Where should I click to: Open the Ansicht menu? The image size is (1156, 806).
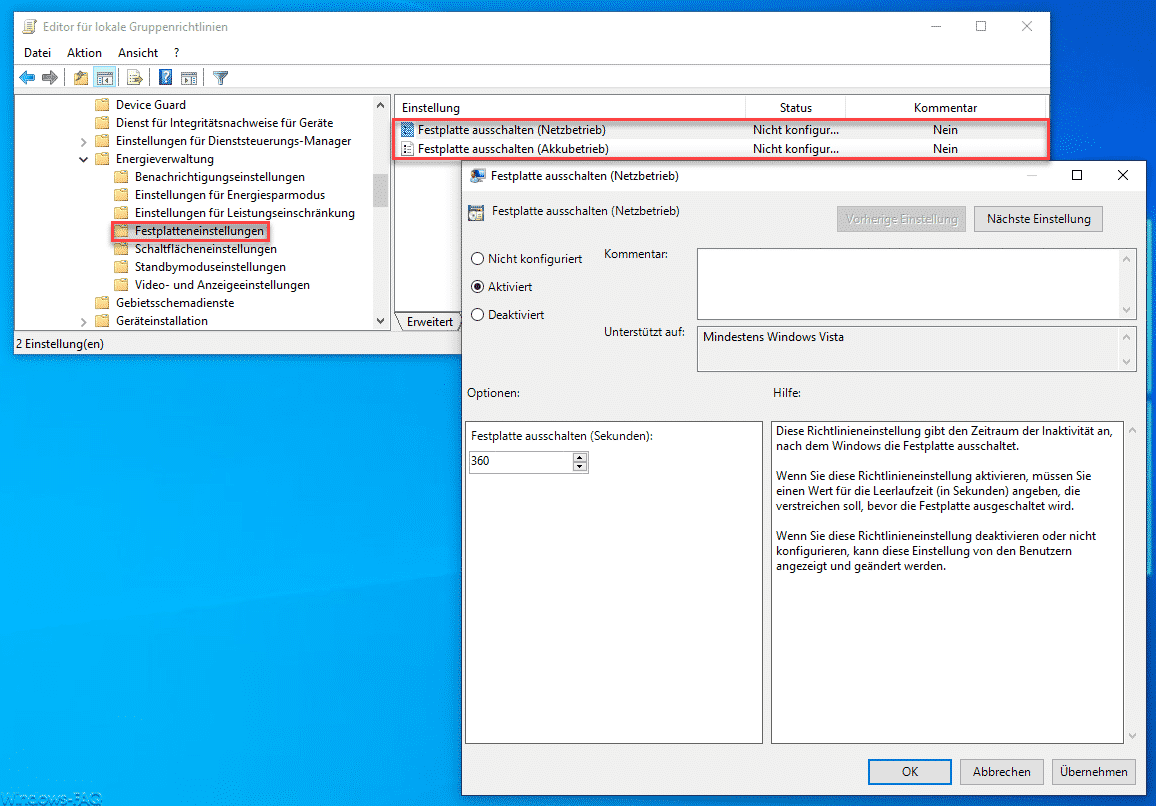click(x=138, y=53)
